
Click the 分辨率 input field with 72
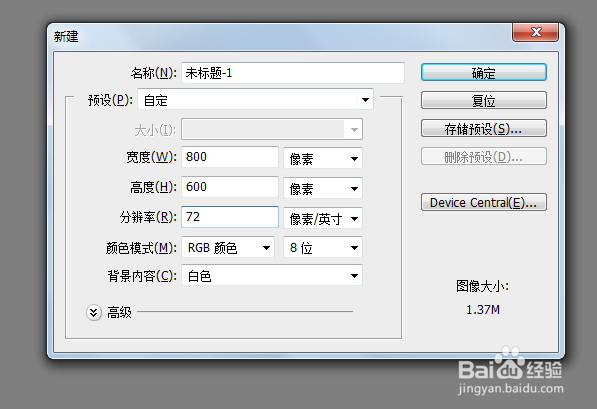[x=230, y=217]
